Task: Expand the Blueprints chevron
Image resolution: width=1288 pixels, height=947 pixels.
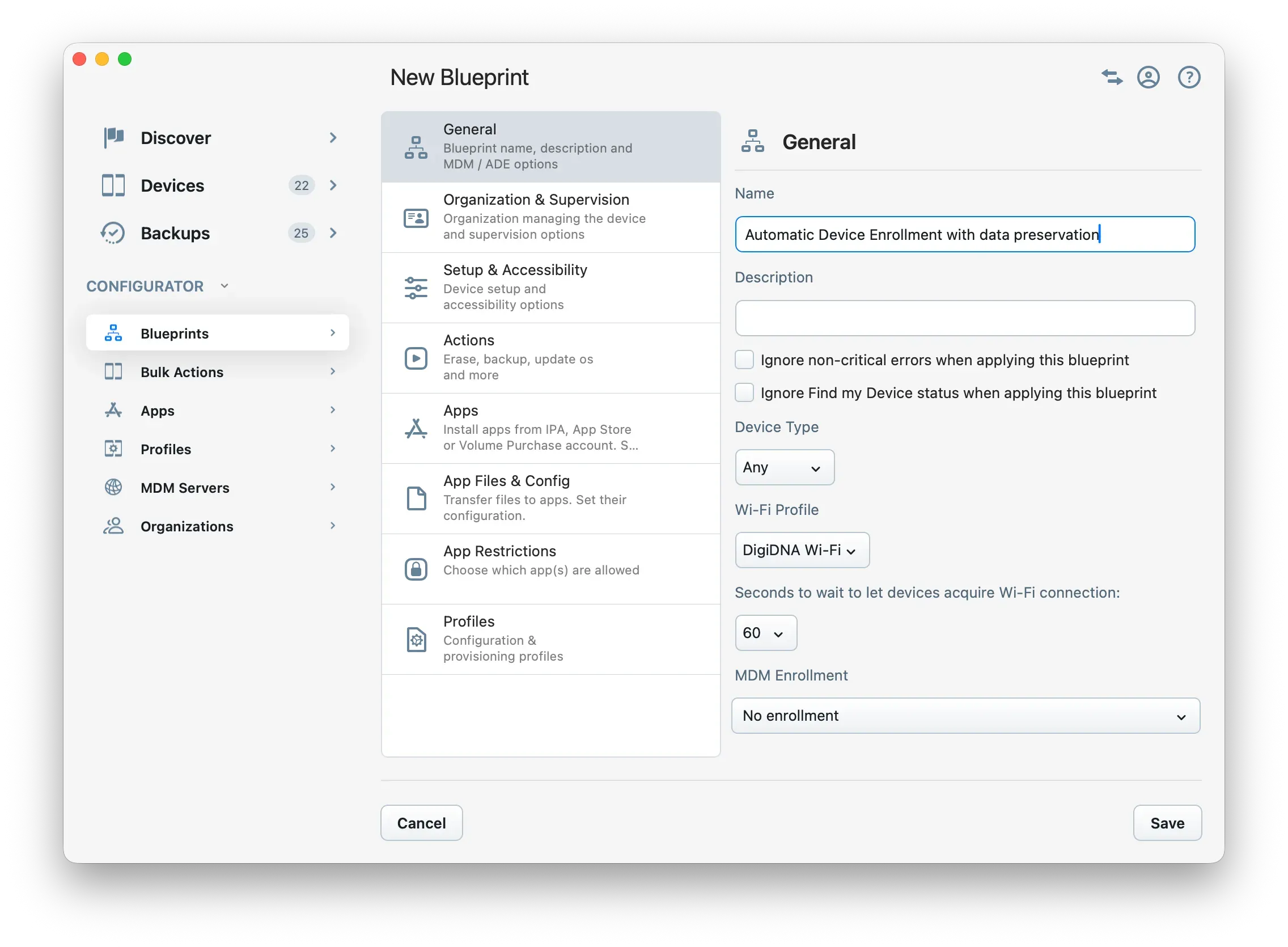Action: [x=333, y=332]
